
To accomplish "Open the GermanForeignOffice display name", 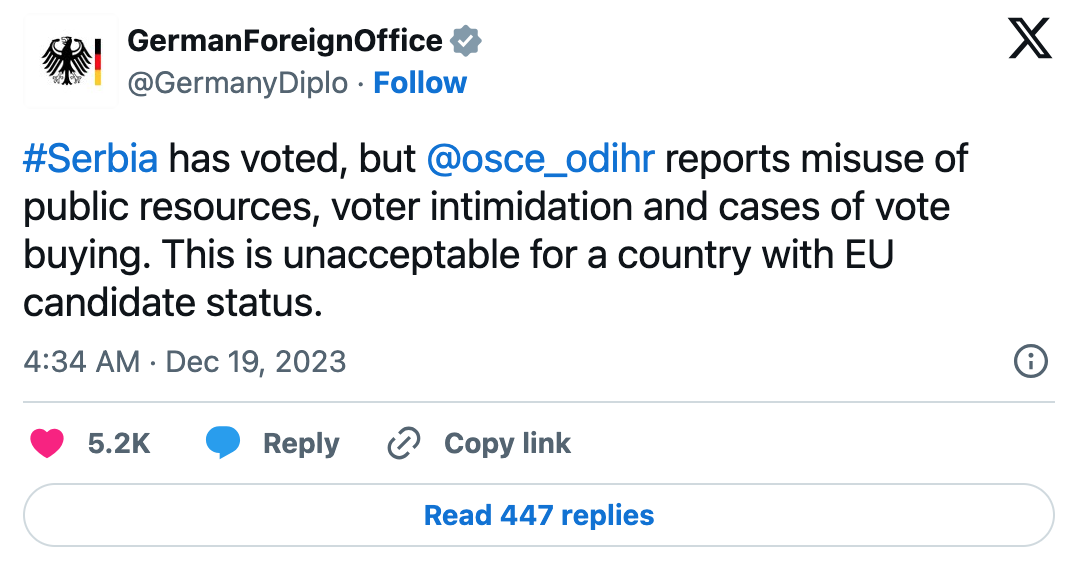I will tap(285, 41).
